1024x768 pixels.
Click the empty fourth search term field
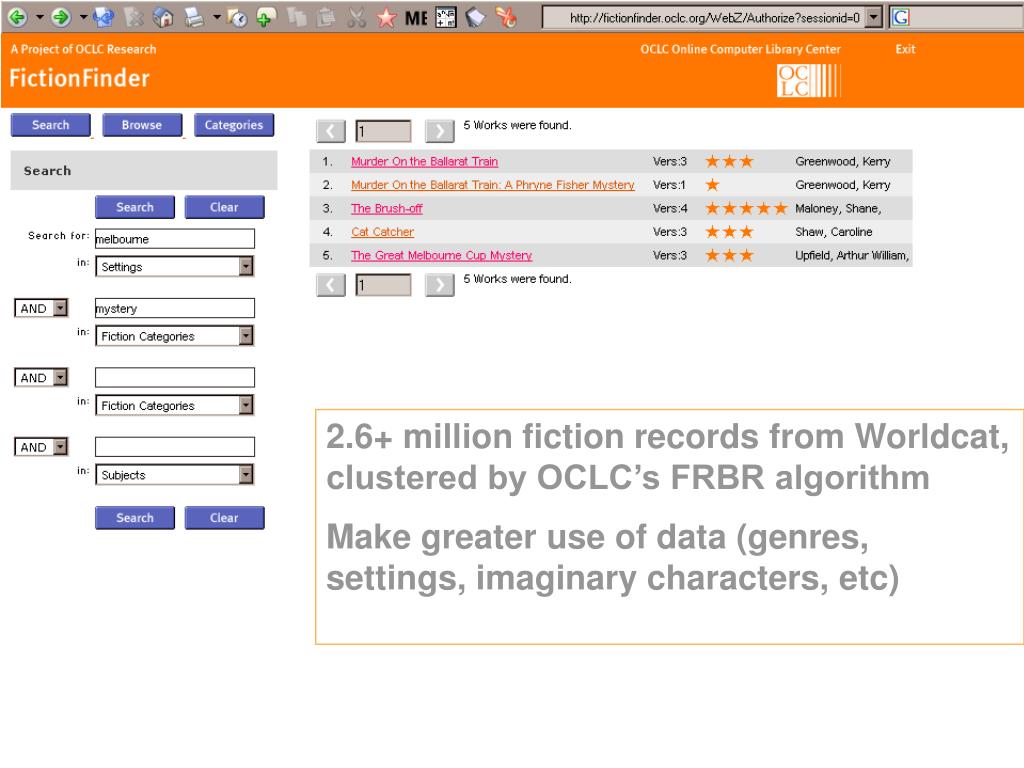tap(174, 447)
